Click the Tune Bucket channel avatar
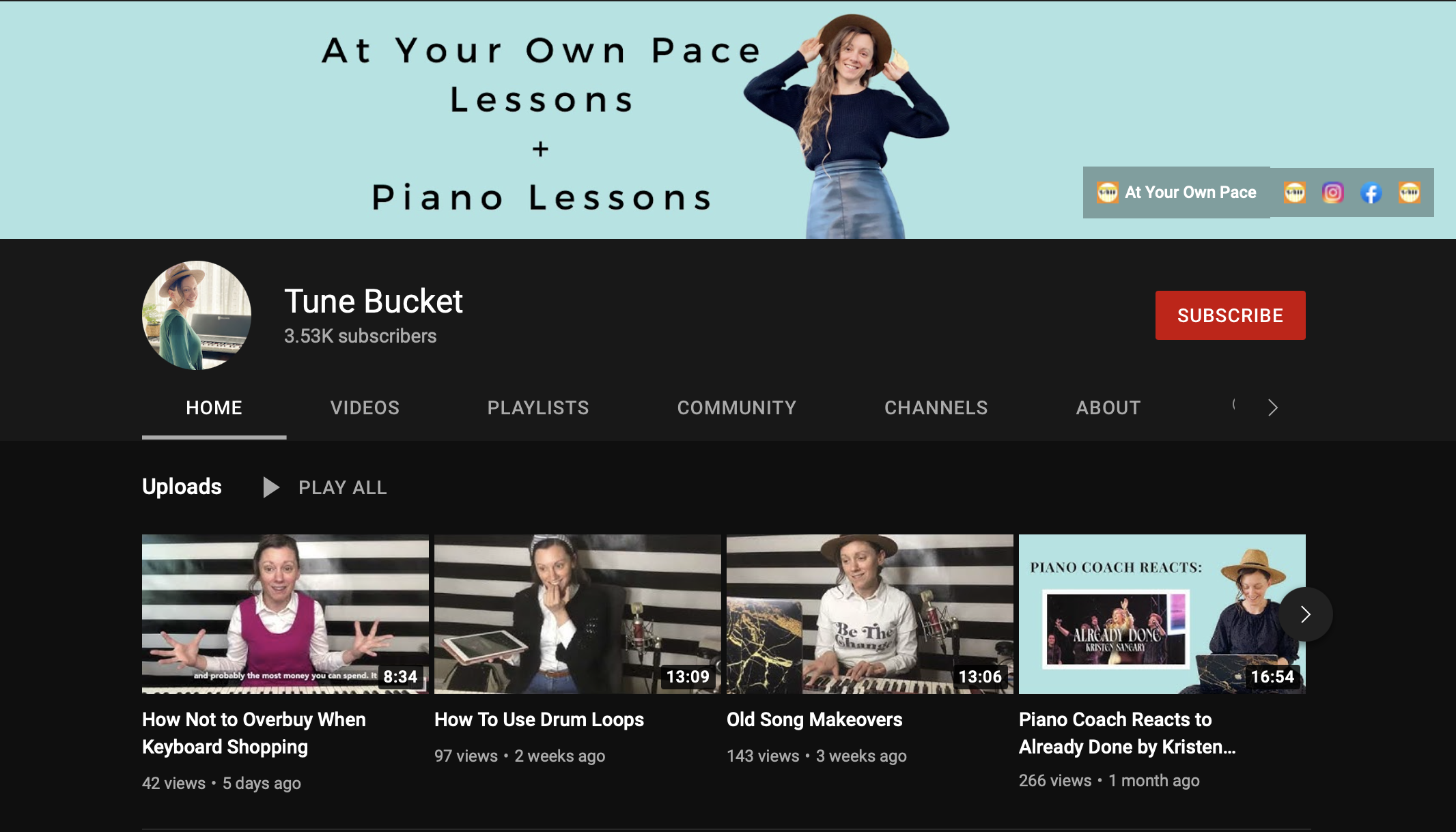Viewport: 1456px width, 832px height. [197, 315]
